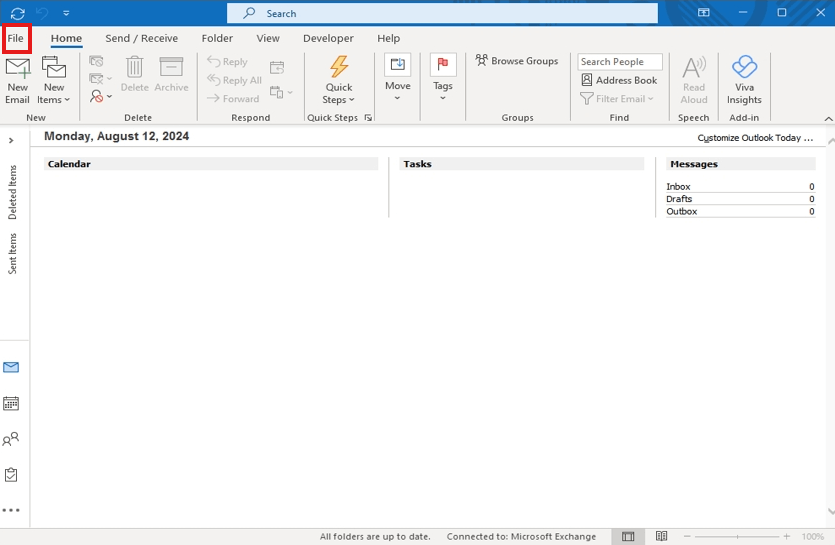Collapse the ribbon with the chevron
The image size is (835, 545).
click(x=828, y=118)
